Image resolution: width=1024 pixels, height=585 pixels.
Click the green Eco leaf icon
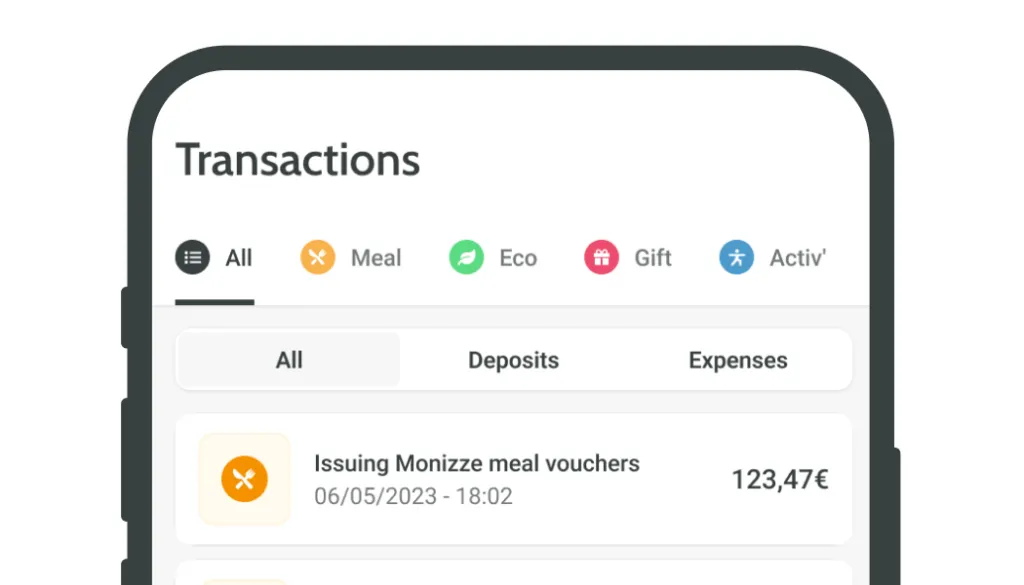point(466,258)
